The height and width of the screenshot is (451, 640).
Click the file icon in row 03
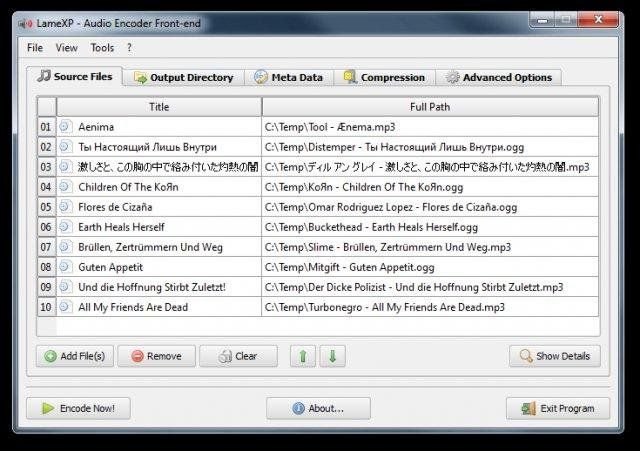pyautogui.click(x=65, y=167)
